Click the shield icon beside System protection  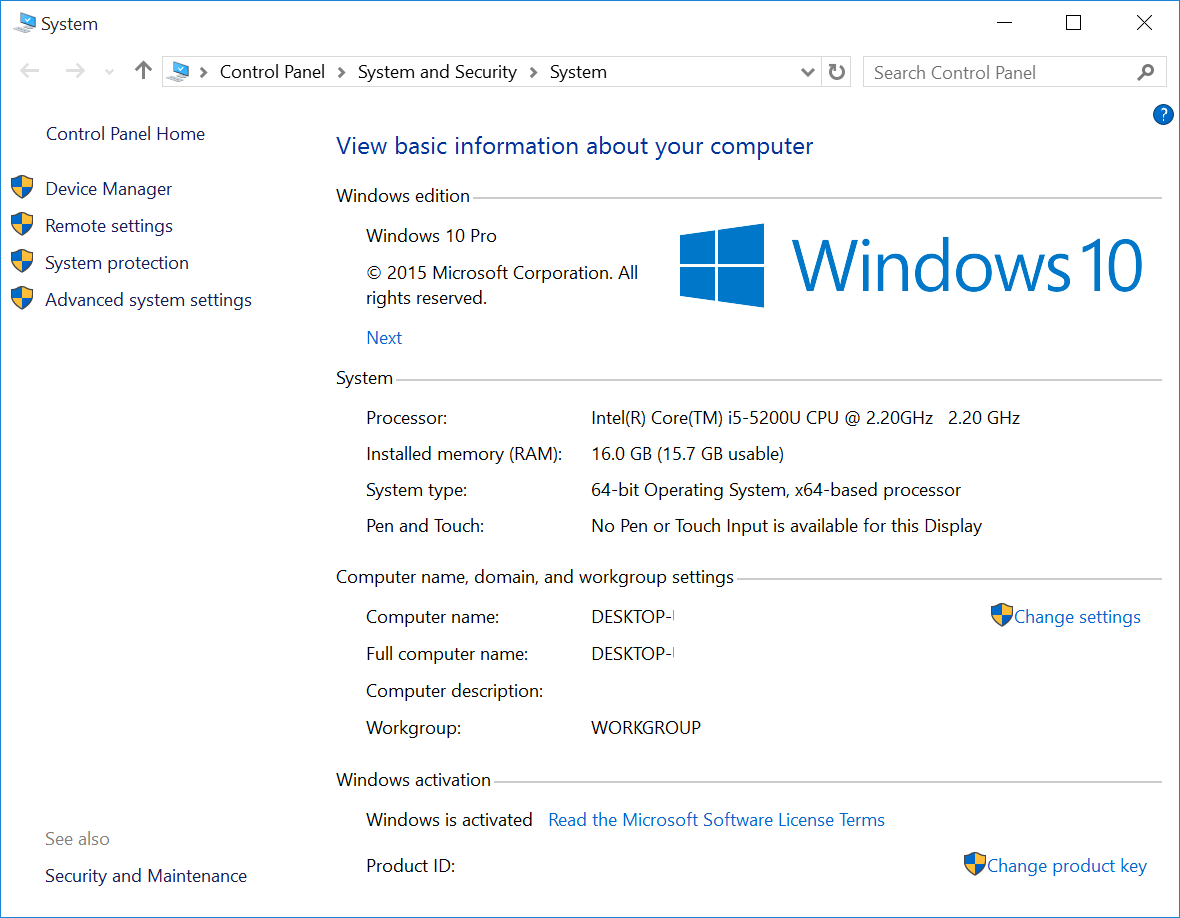[23, 260]
